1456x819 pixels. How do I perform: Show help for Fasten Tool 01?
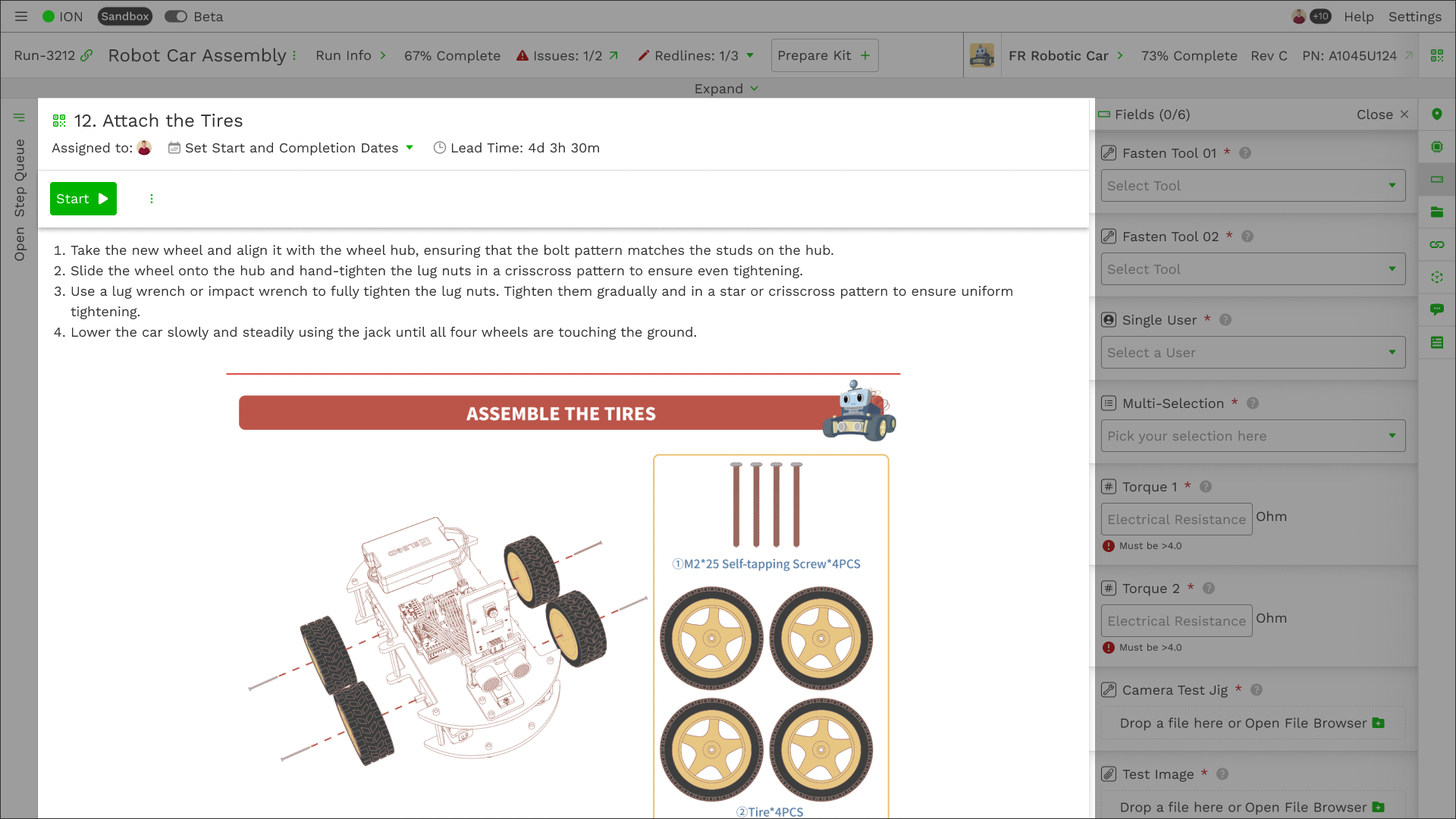[1245, 153]
